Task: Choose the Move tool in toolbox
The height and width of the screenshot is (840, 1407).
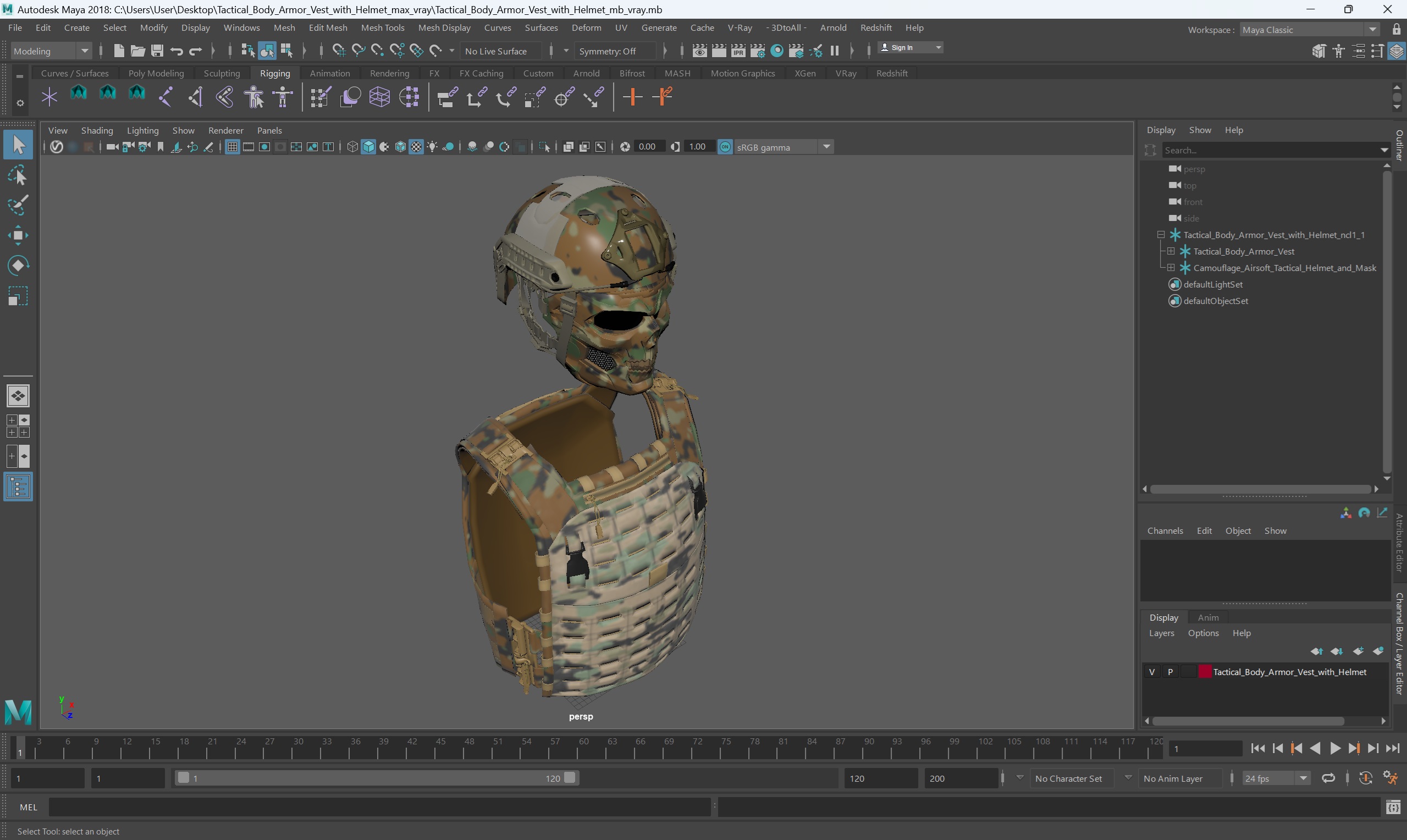Action: coord(18,235)
